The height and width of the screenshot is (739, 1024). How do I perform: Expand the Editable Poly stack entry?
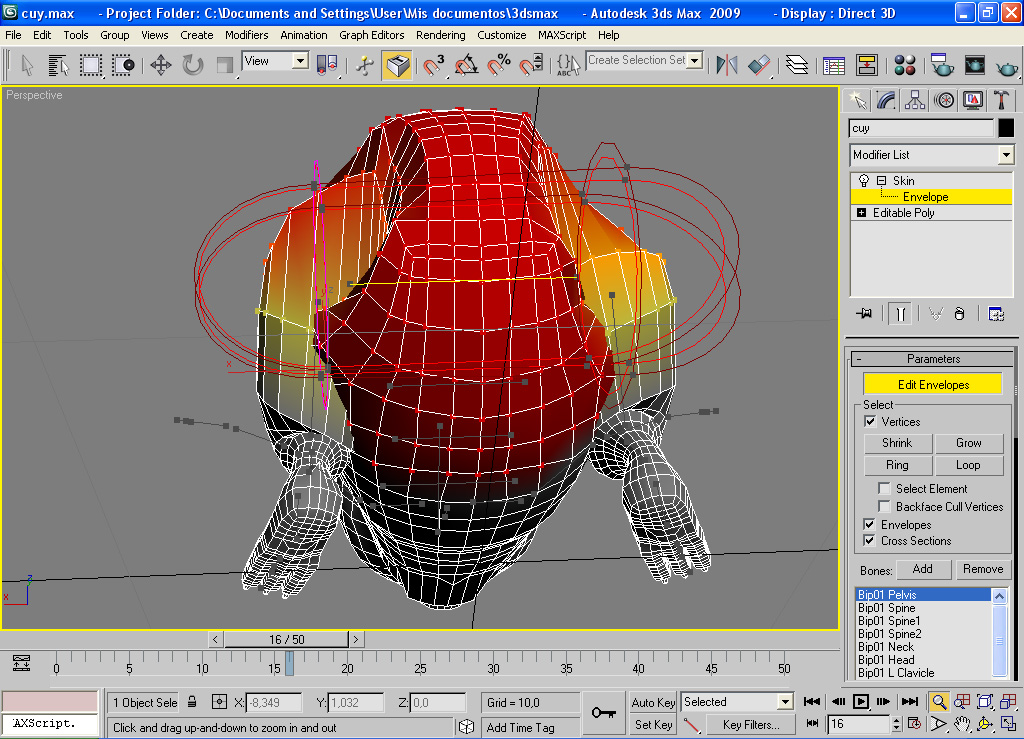[x=861, y=213]
